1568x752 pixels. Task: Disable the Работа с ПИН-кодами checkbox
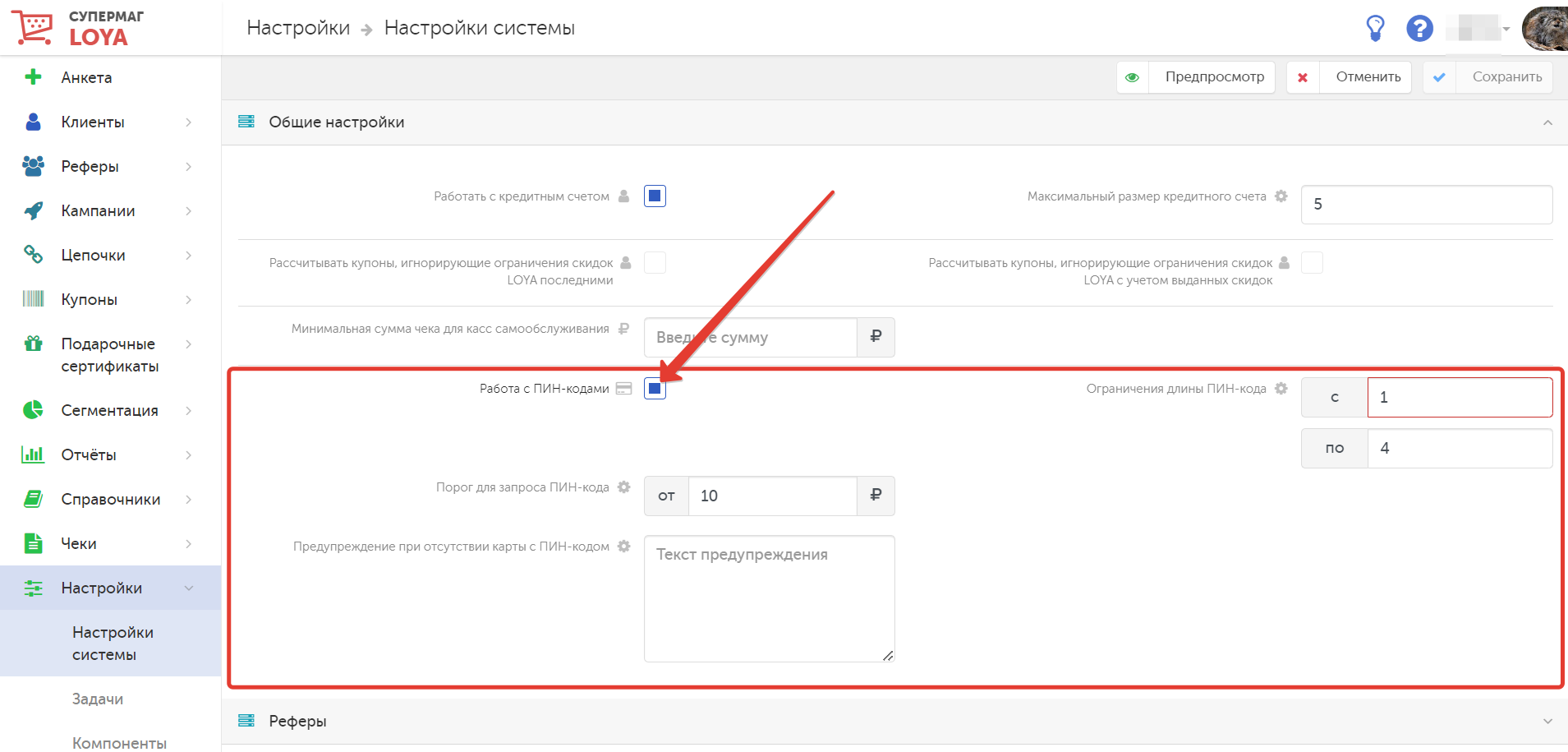tap(655, 389)
